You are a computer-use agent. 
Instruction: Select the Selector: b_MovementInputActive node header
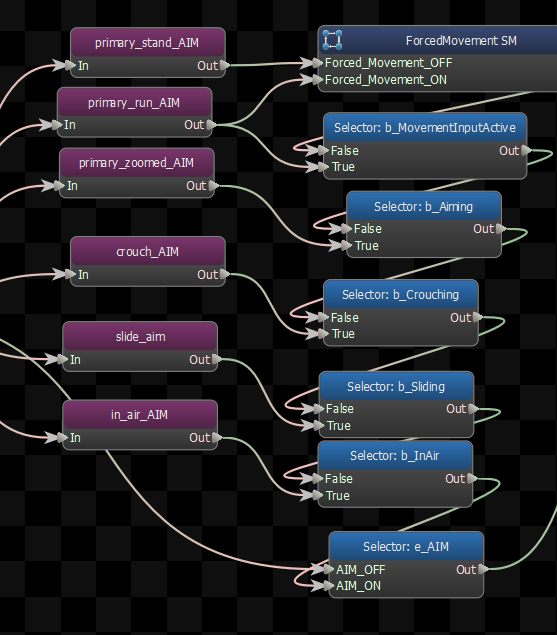pyautogui.click(x=425, y=128)
